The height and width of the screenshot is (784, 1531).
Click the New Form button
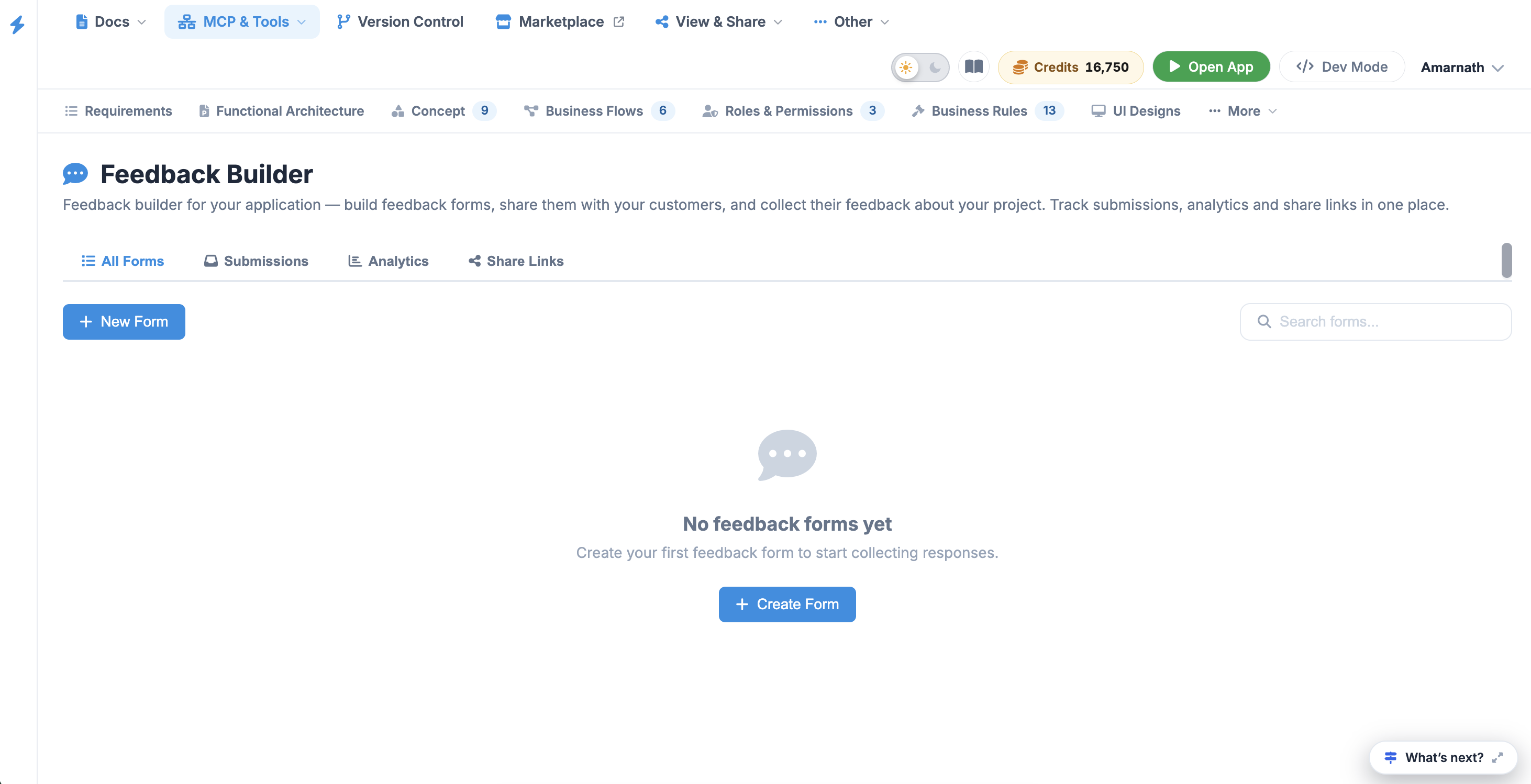pos(124,322)
